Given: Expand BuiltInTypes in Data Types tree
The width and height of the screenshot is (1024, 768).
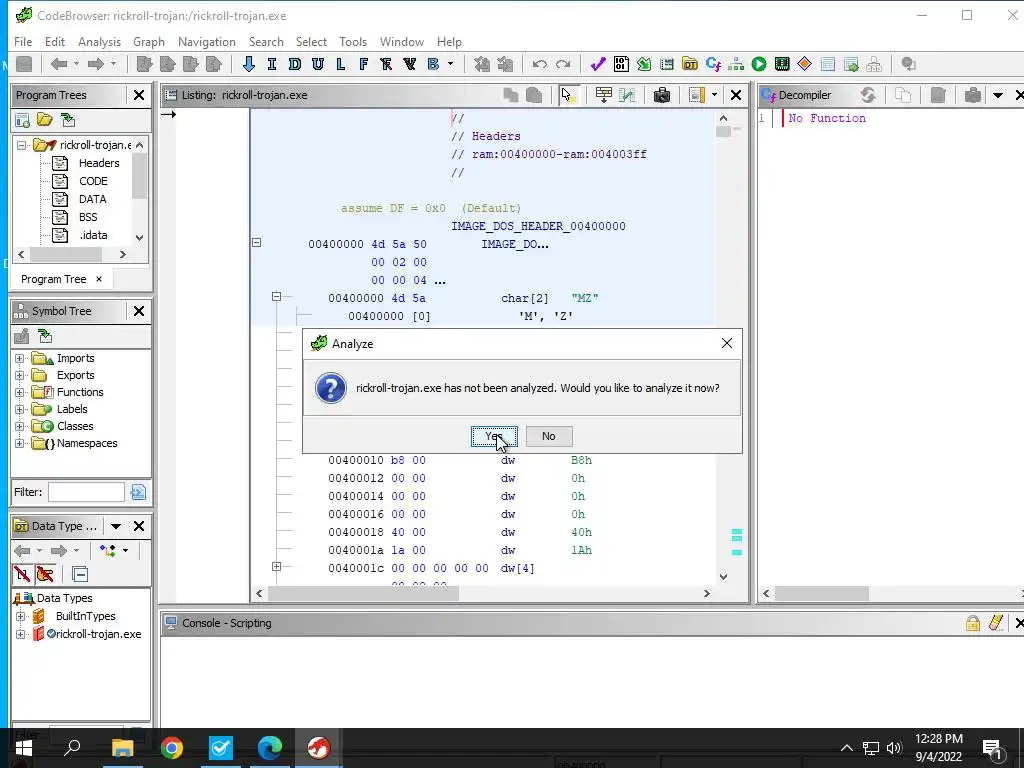Looking at the screenshot, I should [20, 616].
